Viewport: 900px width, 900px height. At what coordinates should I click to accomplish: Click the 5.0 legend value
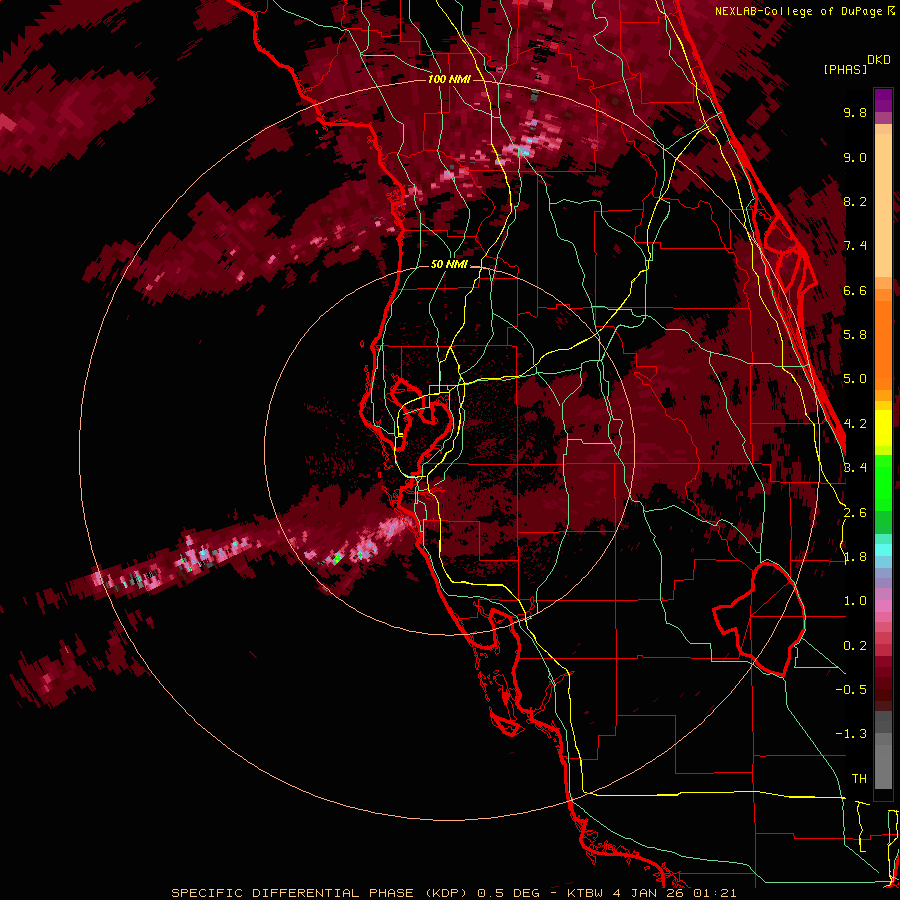click(x=855, y=379)
